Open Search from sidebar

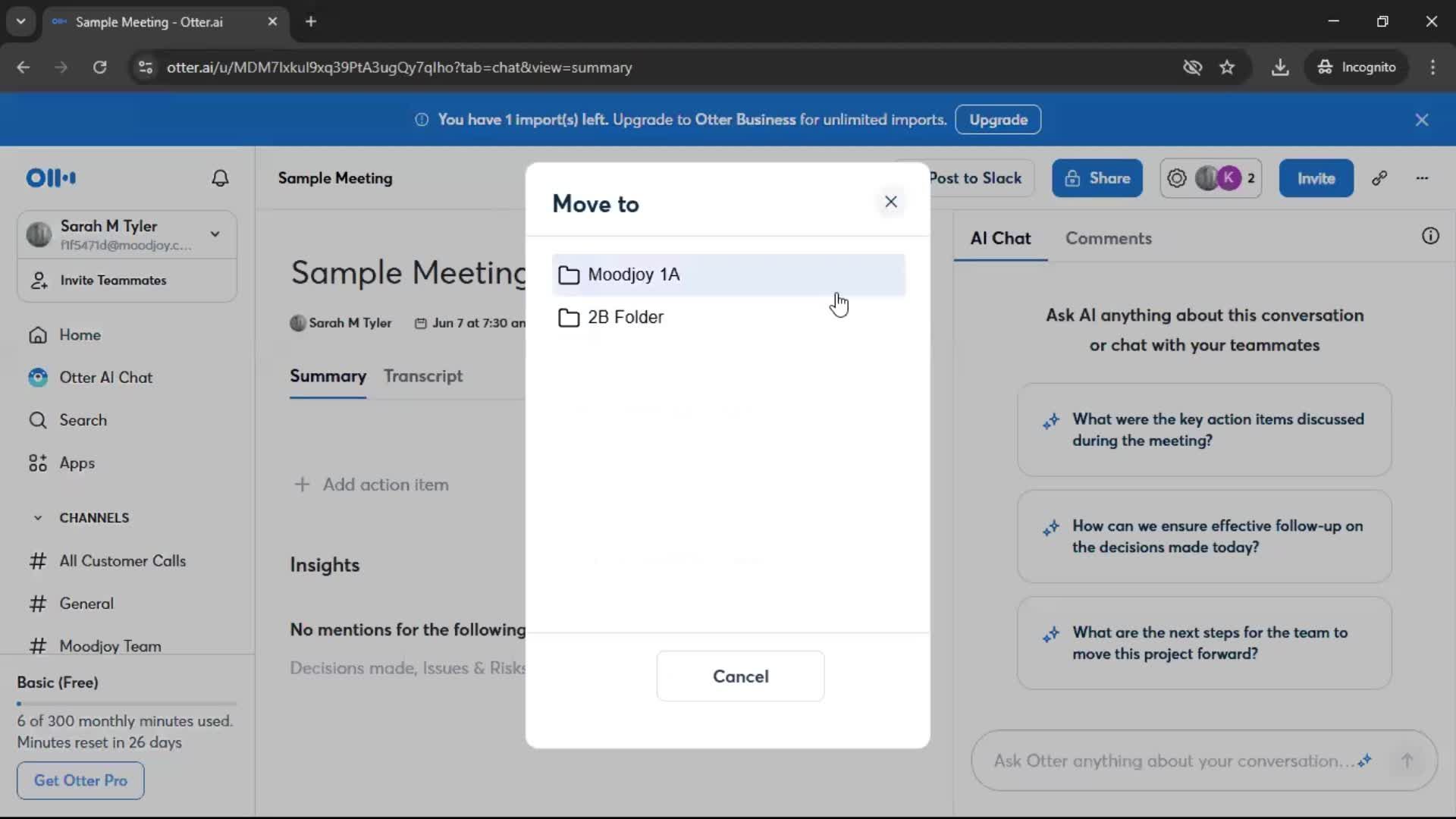pos(83,420)
